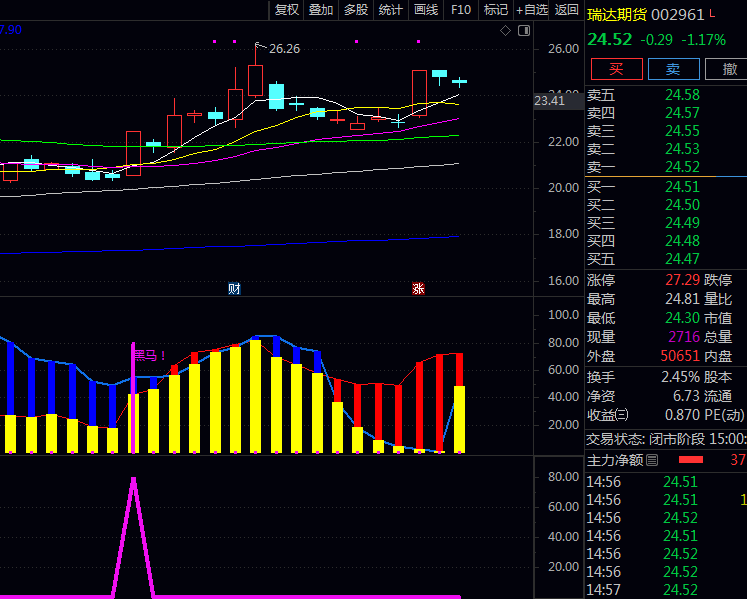Click the red L flag beside stock code
This screenshot has height=599, width=747.
click(x=712, y=15)
